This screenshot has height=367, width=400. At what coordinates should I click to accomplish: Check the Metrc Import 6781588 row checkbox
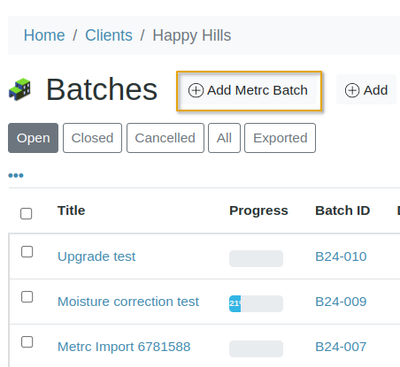[27, 342]
